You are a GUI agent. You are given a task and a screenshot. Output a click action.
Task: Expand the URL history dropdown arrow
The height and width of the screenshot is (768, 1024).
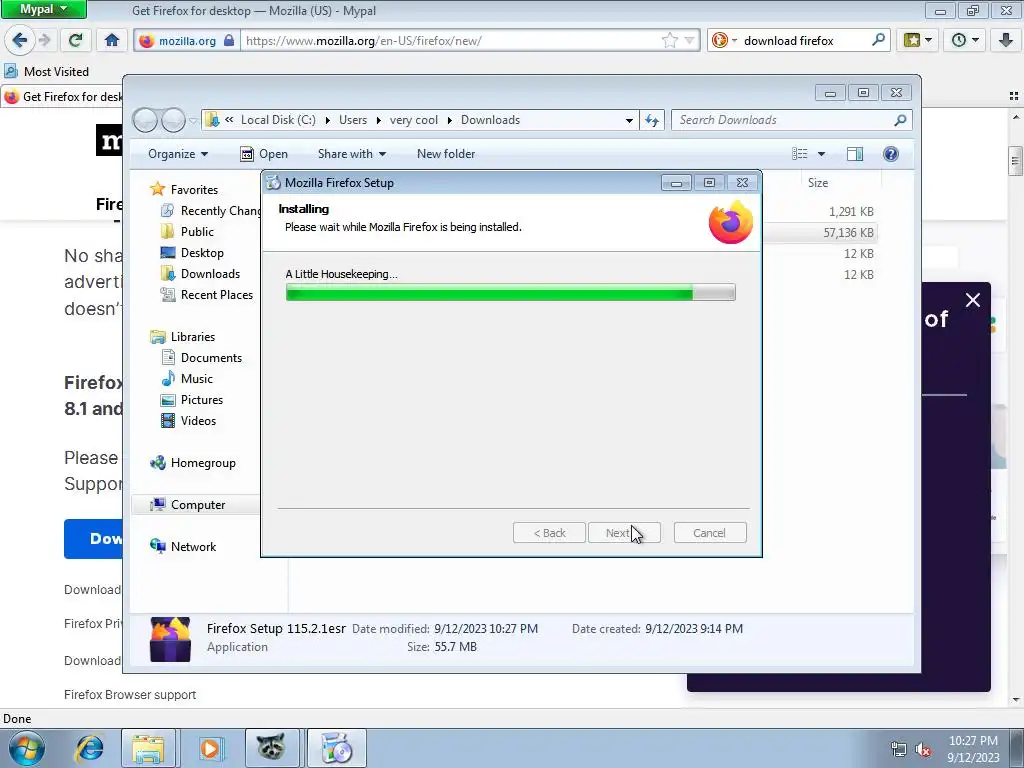pos(689,40)
